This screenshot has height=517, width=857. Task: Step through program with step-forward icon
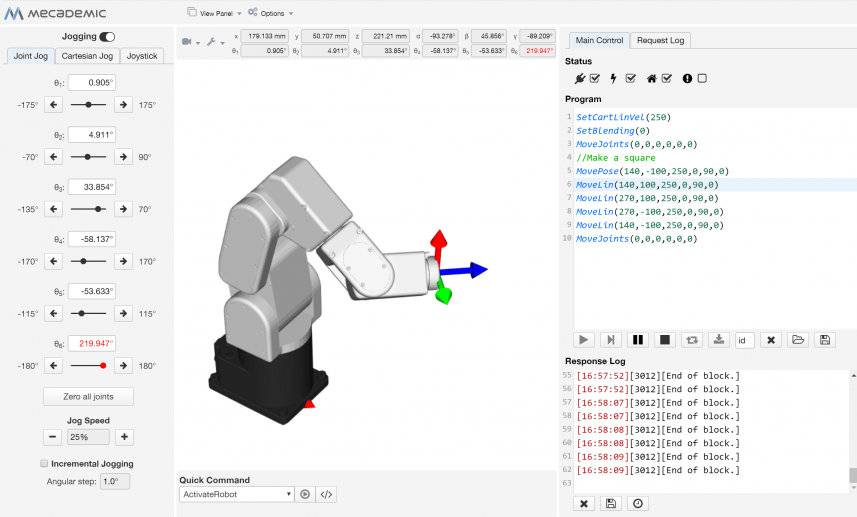pyautogui.click(x=611, y=340)
